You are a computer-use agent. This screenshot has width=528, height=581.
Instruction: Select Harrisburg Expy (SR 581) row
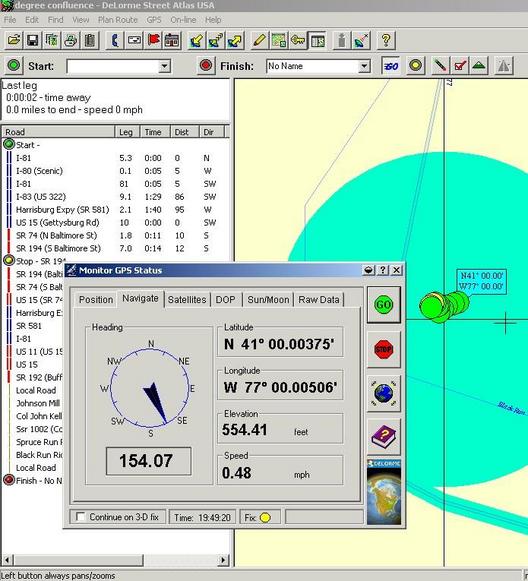click(115, 210)
